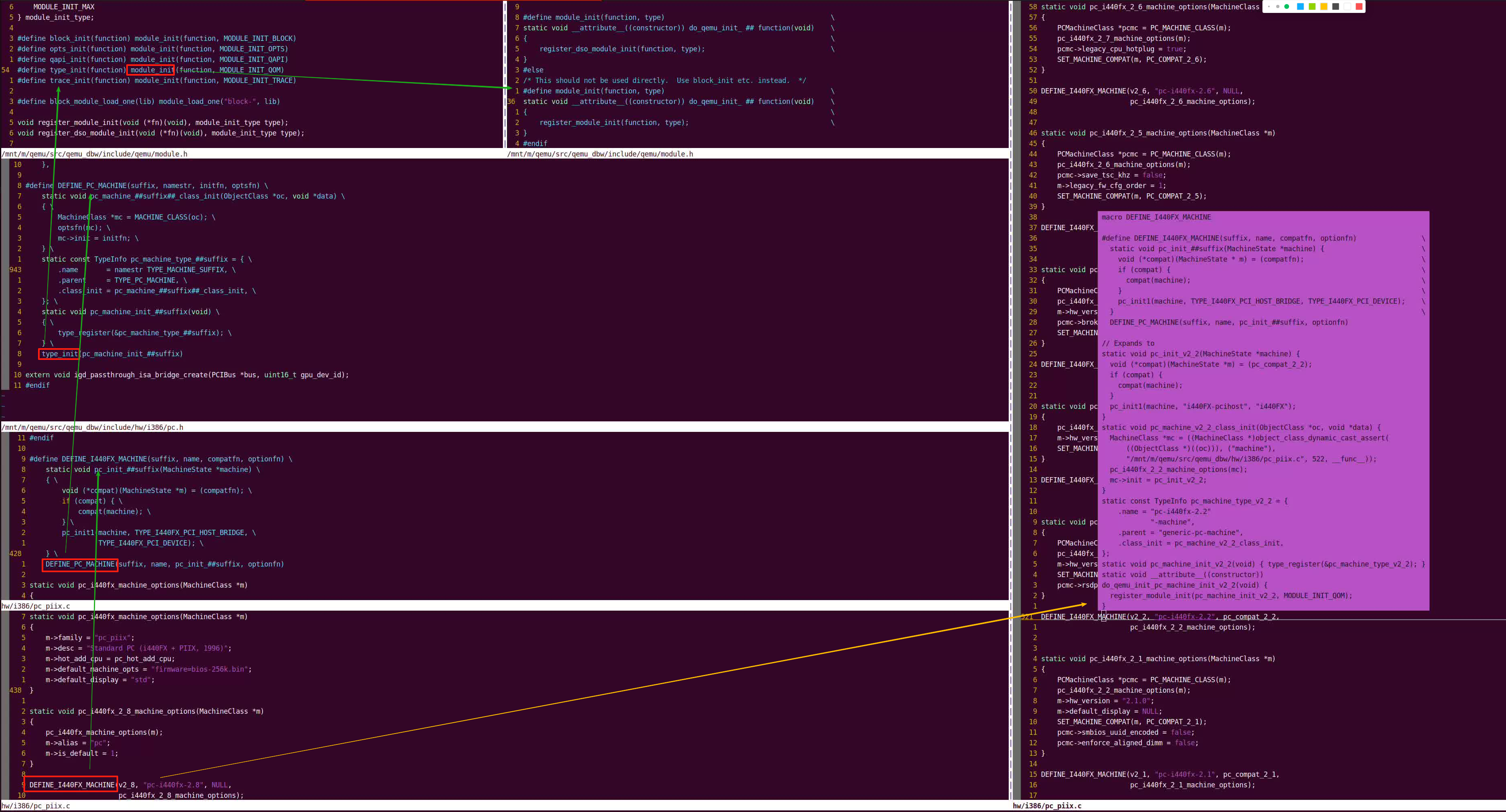Click boxed DEFINE_I440FX_MACHINE v2_8 invocation
This screenshot has height=812, width=1506.
click(71, 785)
